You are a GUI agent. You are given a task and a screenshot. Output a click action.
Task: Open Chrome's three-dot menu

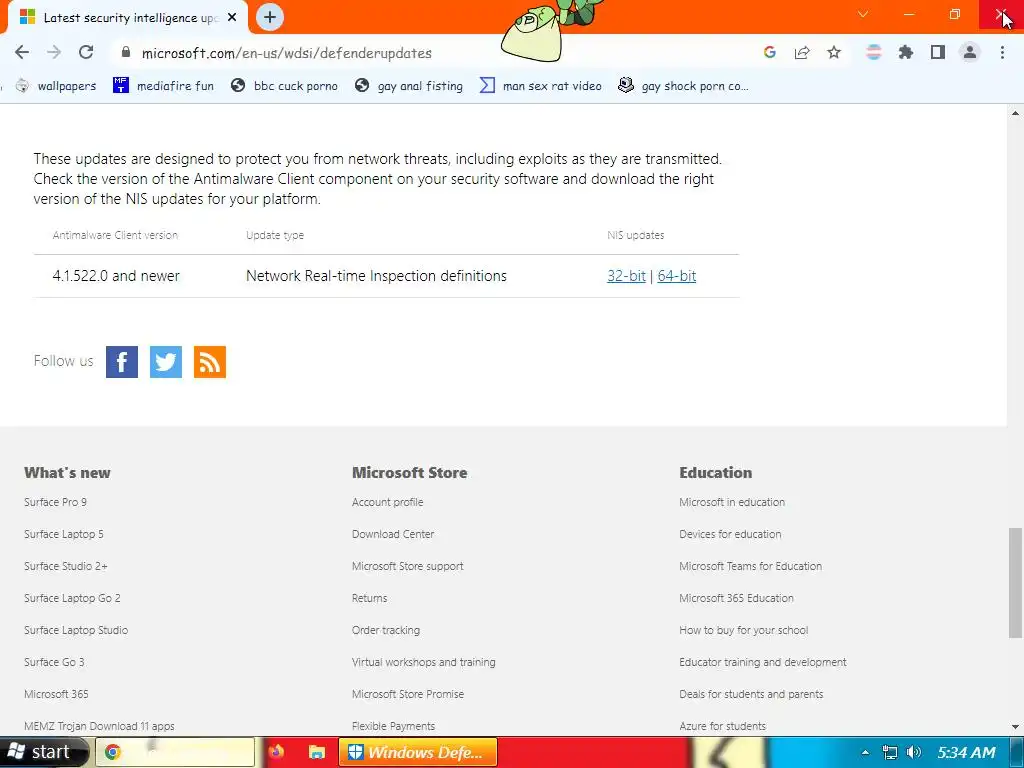pos(1002,53)
